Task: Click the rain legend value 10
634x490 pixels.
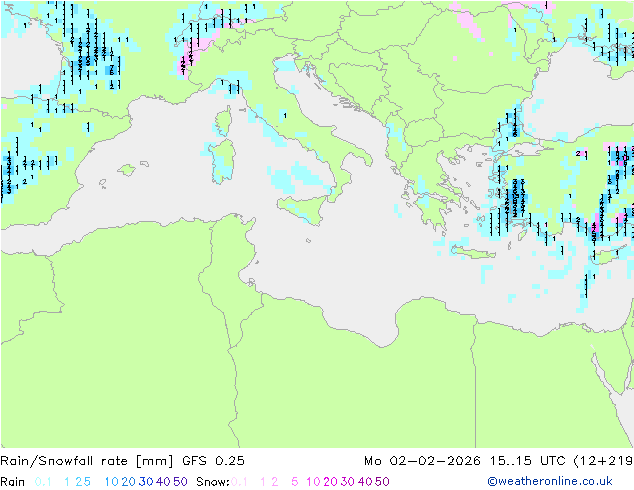Action: click(x=112, y=482)
